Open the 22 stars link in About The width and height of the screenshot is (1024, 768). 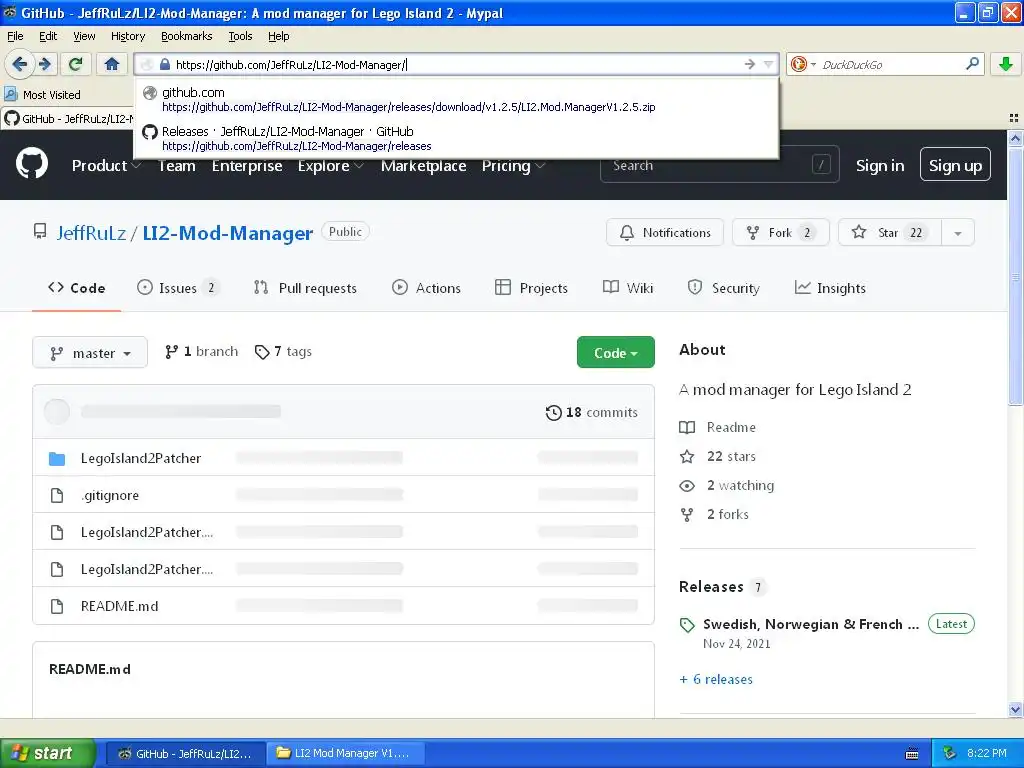click(718, 456)
